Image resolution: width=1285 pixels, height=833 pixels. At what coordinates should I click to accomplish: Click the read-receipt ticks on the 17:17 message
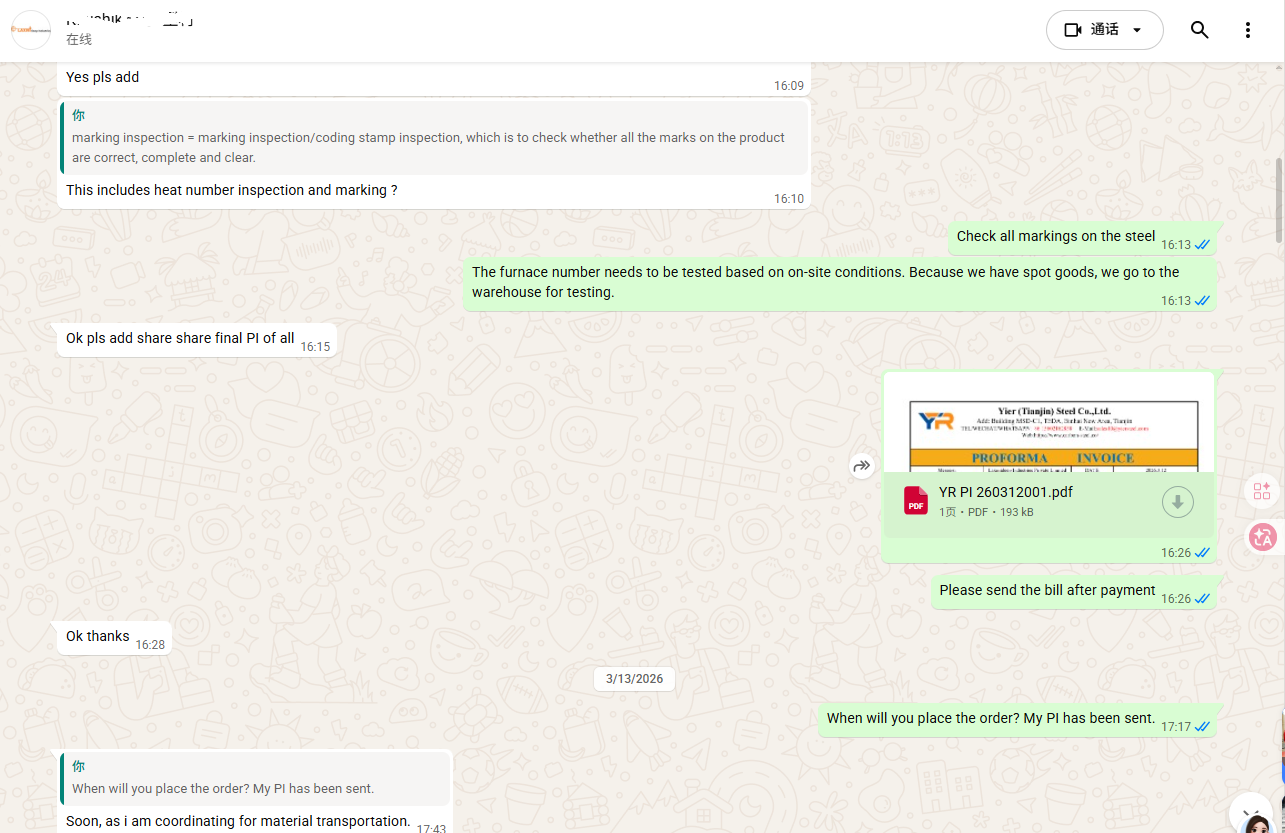[1202, 727]
